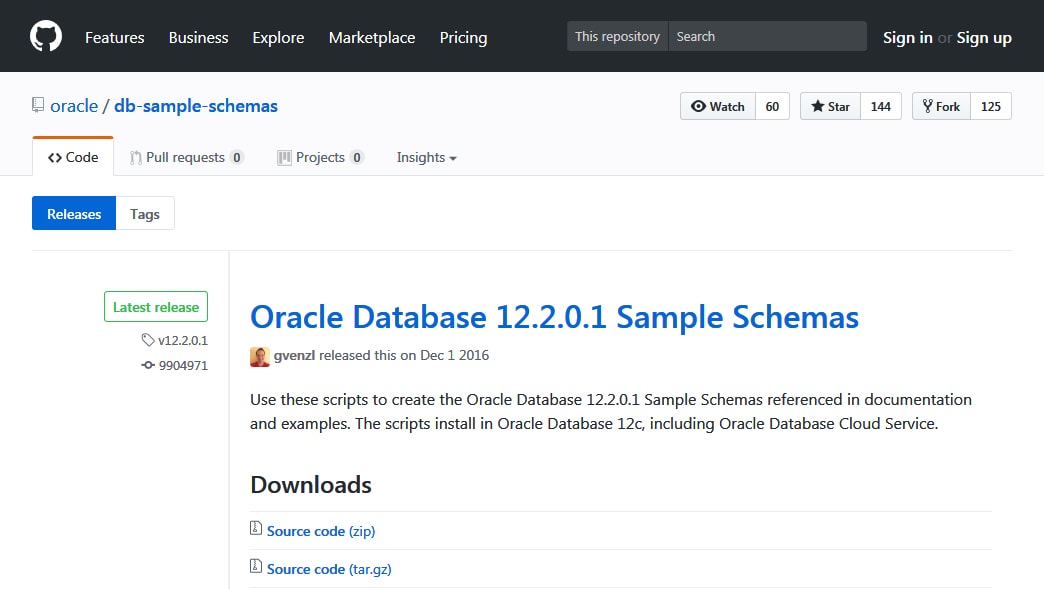Click the repository book icon beside oracle

point(38,105)
